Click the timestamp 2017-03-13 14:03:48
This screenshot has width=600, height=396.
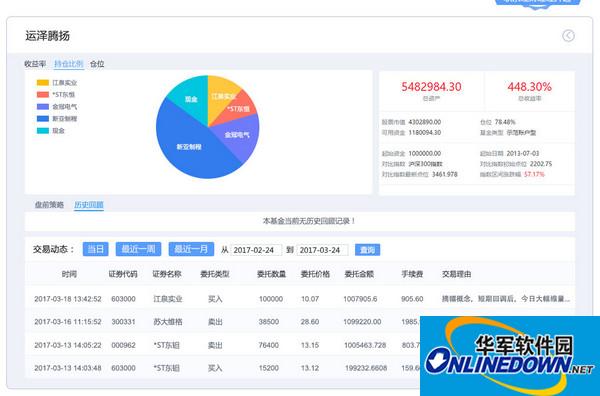pyautogui.click(x=68, y=368)
